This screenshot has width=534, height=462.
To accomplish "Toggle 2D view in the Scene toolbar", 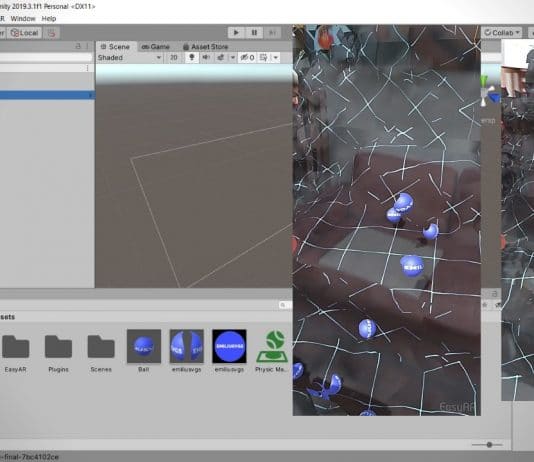I will click(x=174, y=58).
